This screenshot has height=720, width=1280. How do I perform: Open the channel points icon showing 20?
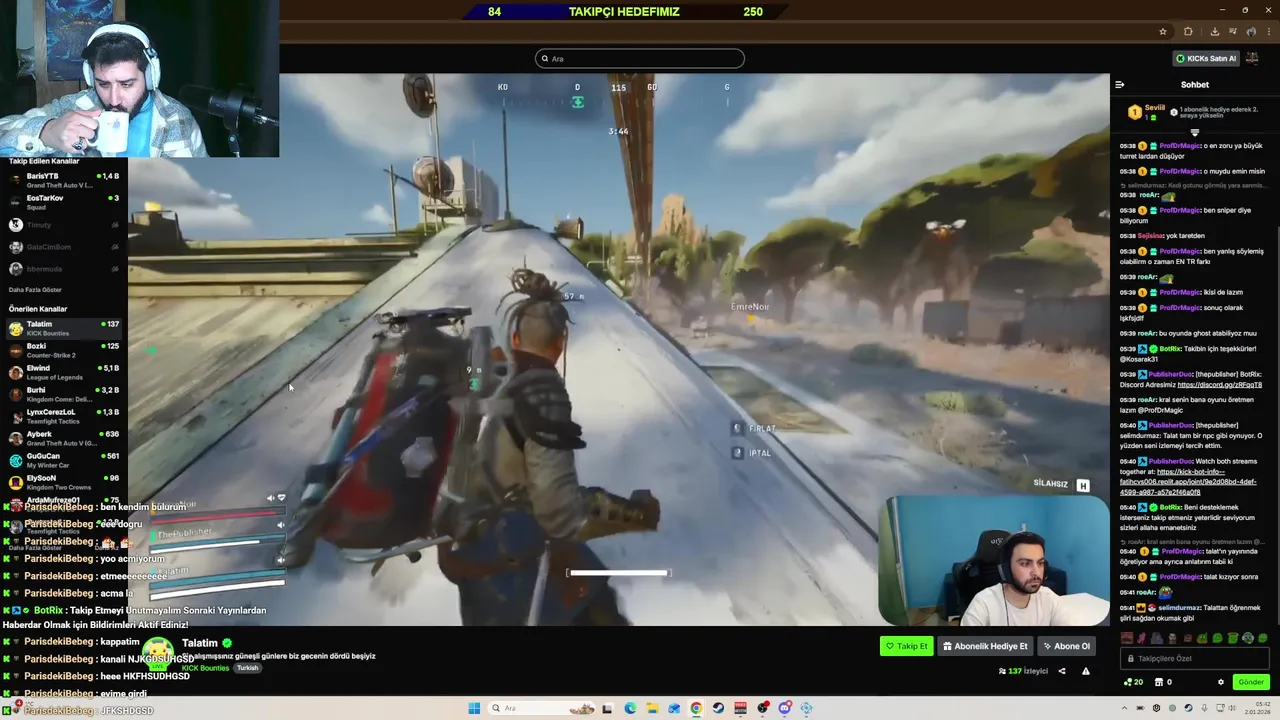point(1133,682)
